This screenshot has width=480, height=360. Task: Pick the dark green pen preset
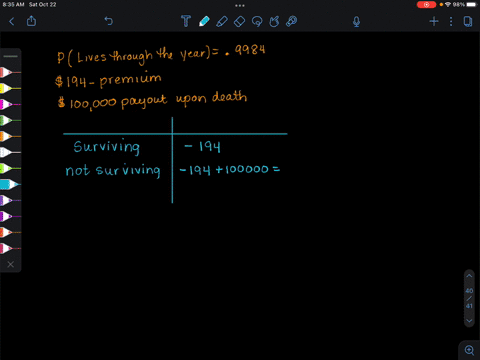coord(10,120)
